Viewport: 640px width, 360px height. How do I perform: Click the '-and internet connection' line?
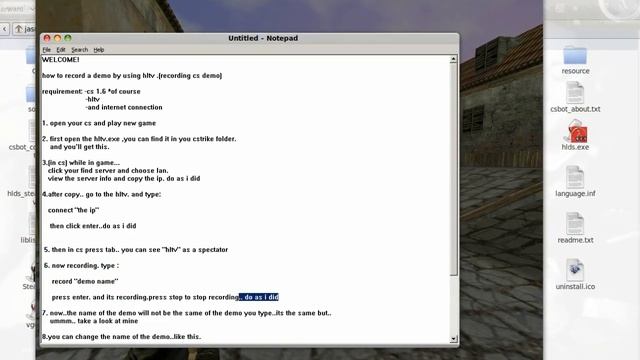click(124, 107)
